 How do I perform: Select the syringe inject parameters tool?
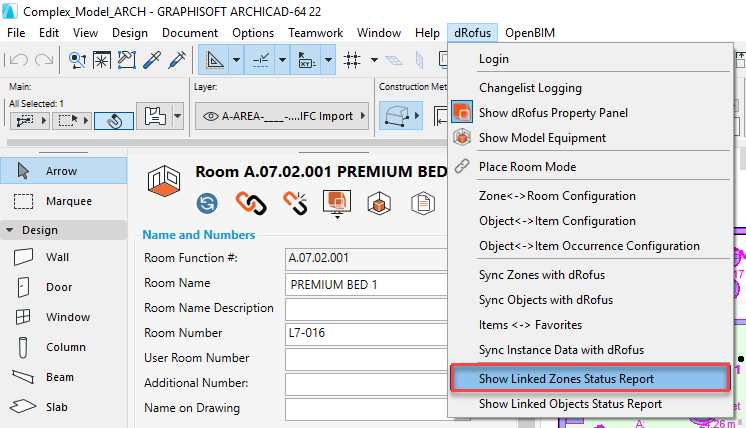(x=177, y=60)
